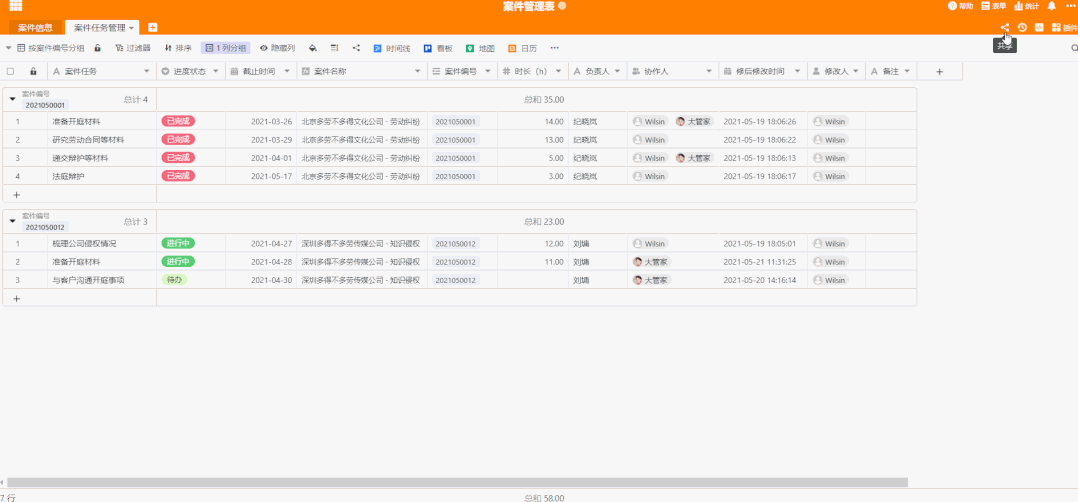Switch to the 案件信息 tab
Screen dimensions: 1078x502
(36, 28)
